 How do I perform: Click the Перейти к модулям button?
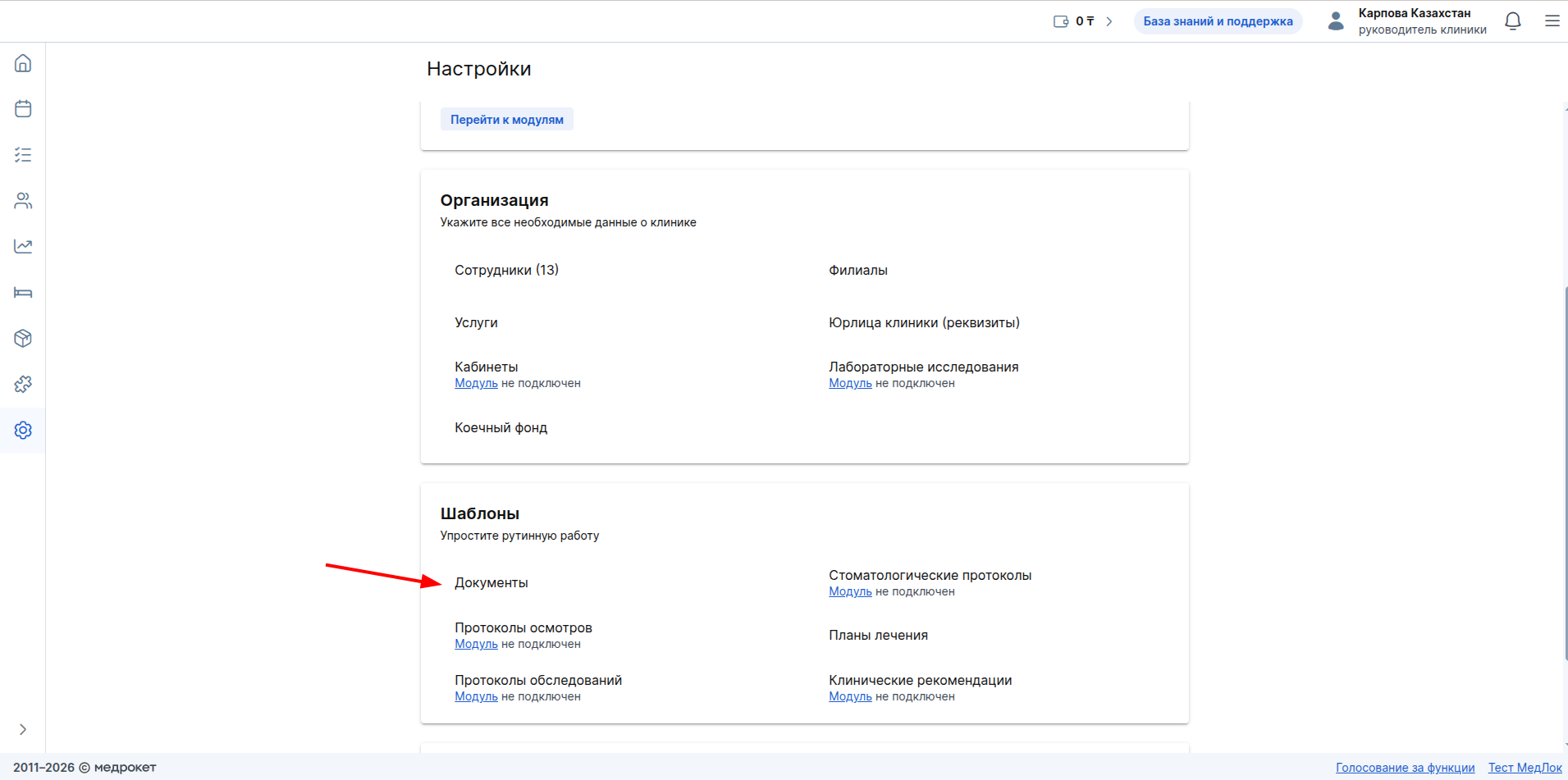[x=506, y=120]
